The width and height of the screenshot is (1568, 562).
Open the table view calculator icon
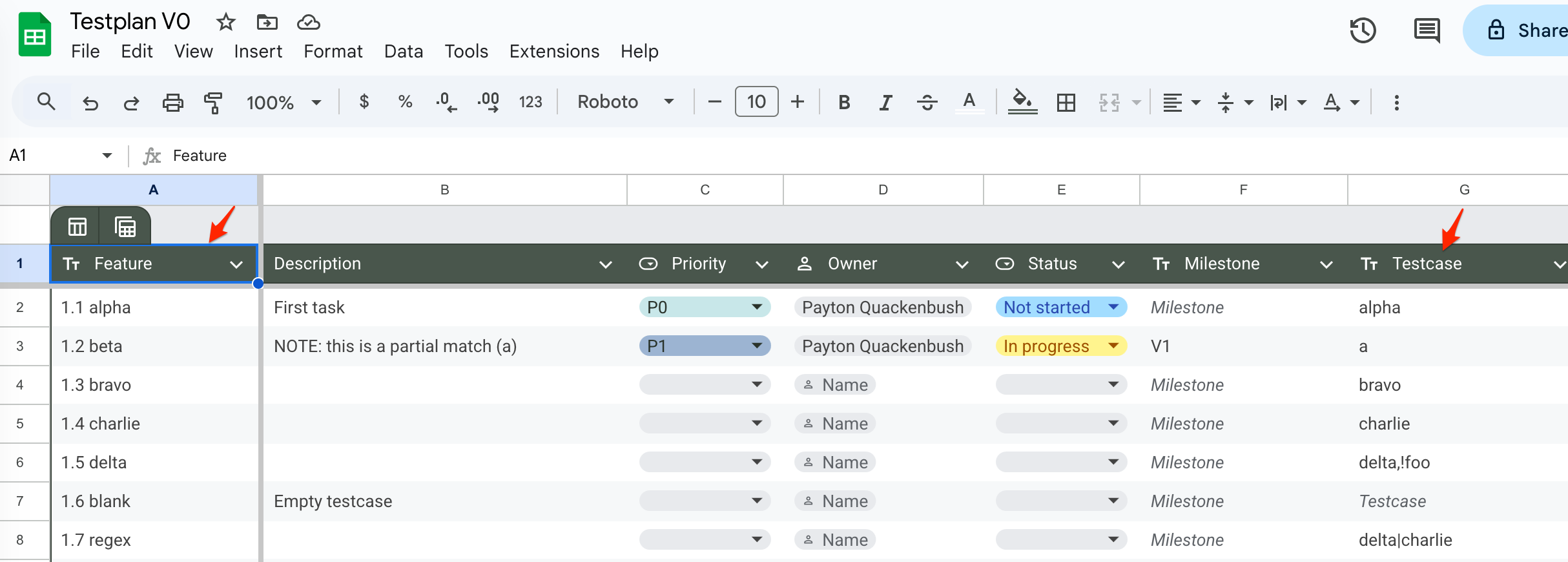tap(125, 227)
